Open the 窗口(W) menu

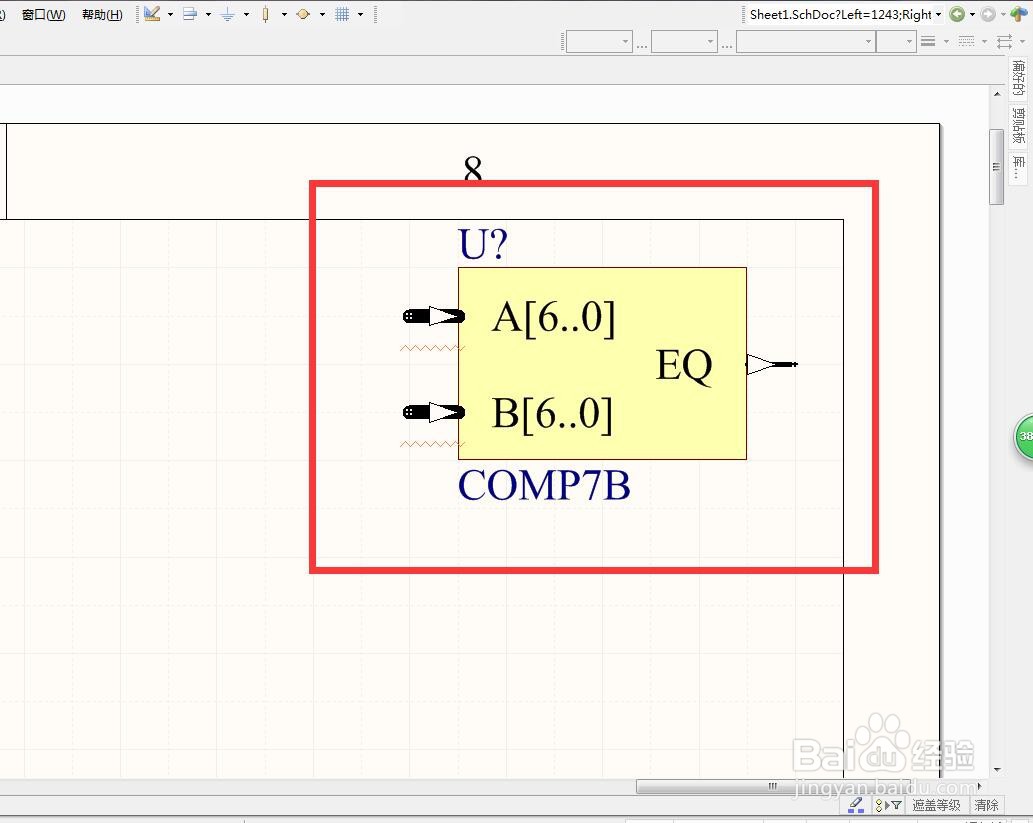click(43, 14)
